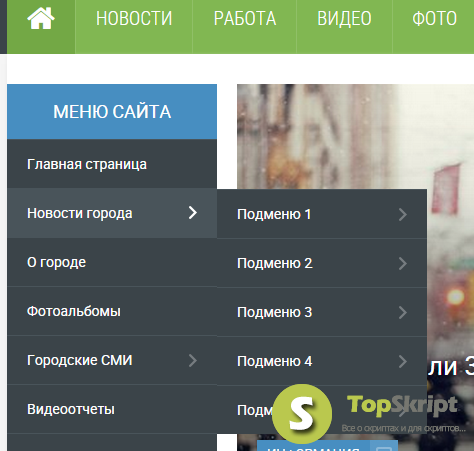
Task: Expand the Подменю 4 chevron
Action: pos(403,361)
